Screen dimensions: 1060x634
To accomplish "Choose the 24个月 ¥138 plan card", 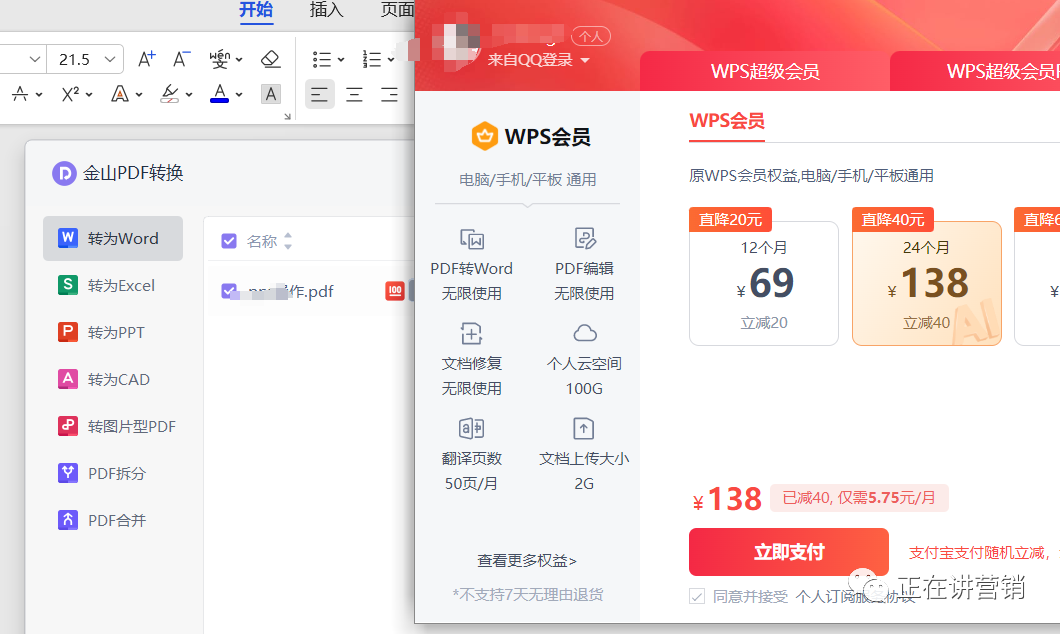I will [927, 283].
